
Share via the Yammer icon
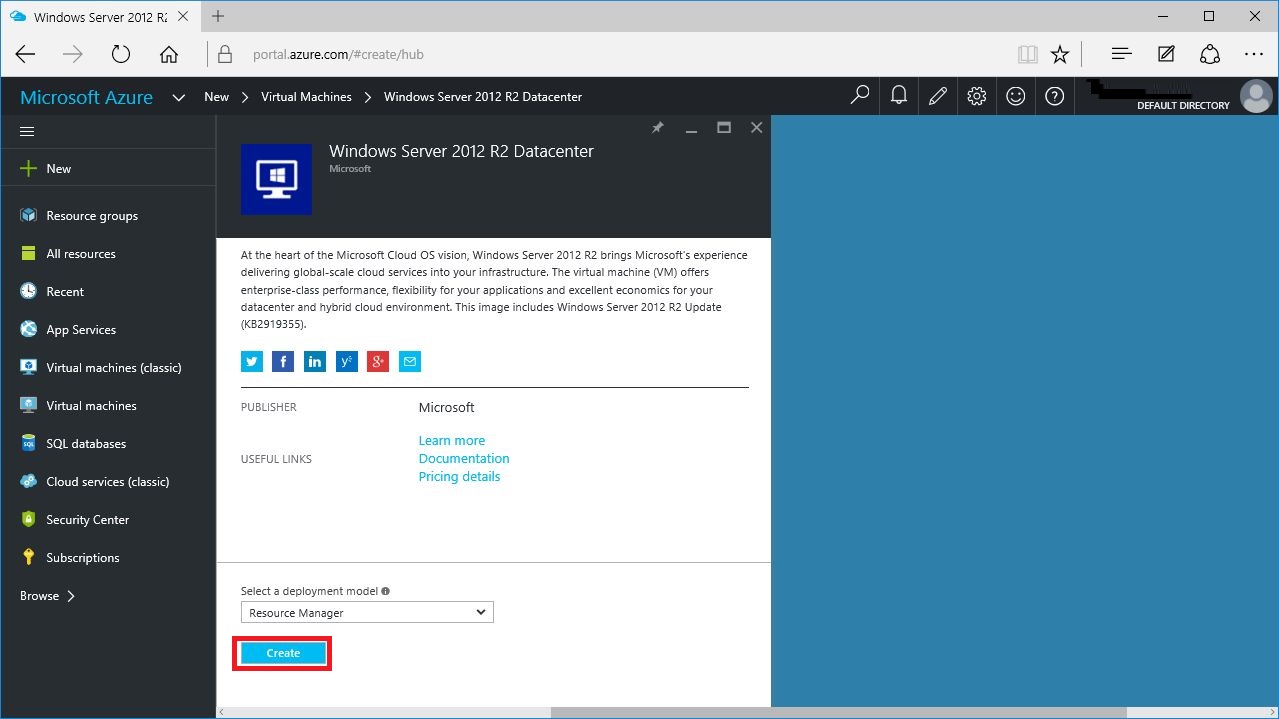coord(346,361)
